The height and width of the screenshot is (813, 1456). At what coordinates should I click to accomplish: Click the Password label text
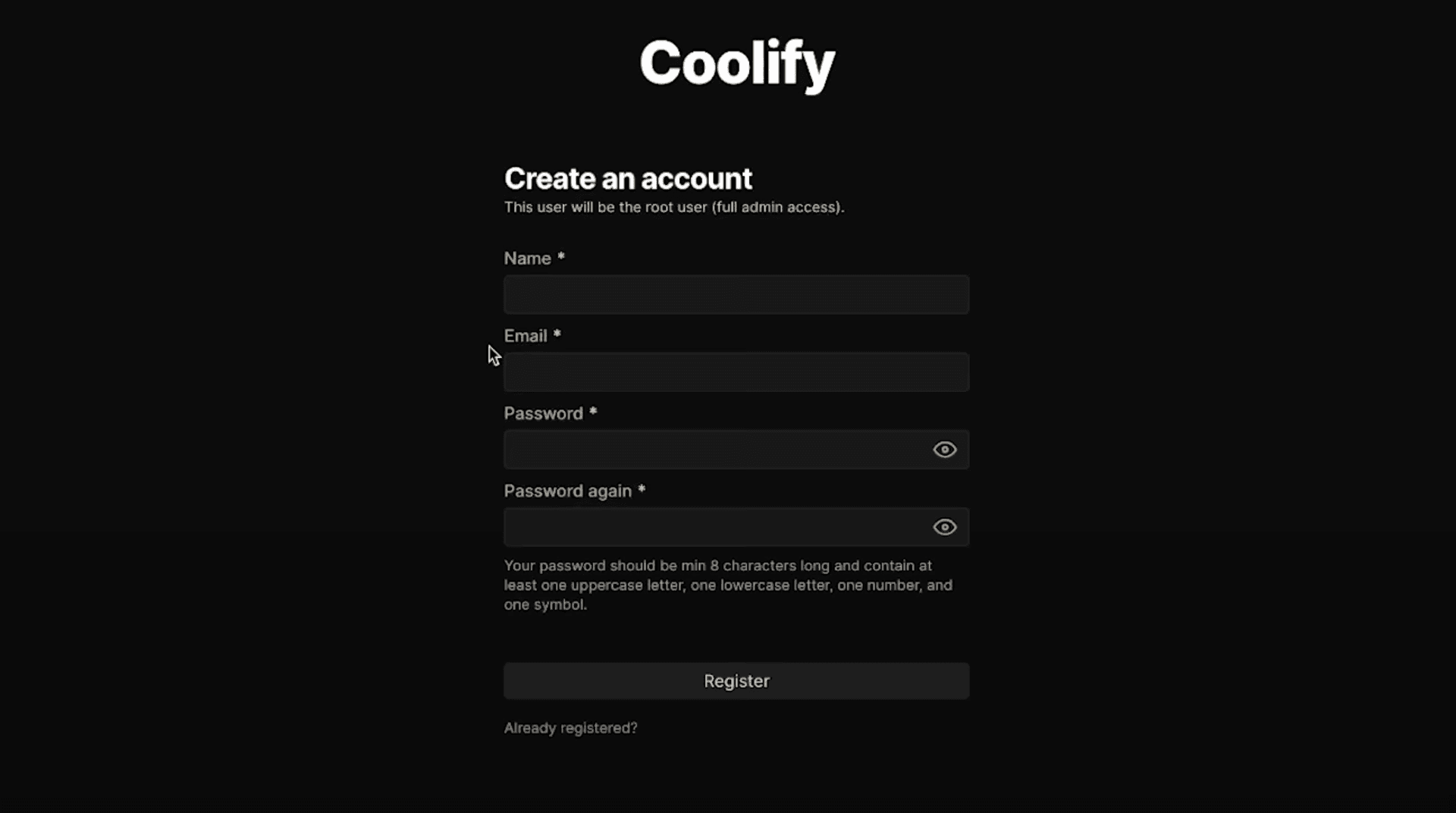[543, 413]
